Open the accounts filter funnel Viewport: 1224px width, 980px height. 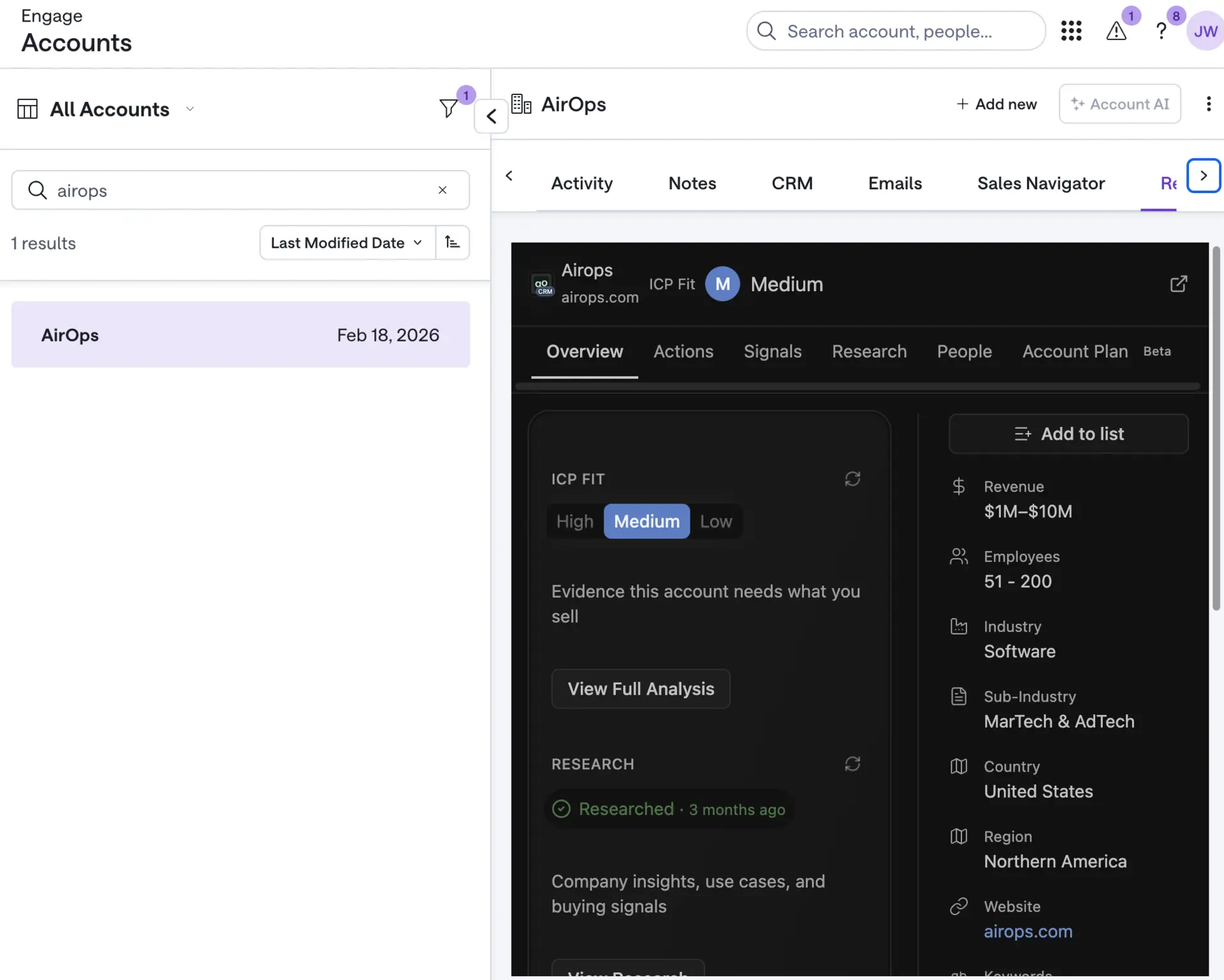click(x=449, y=108)
